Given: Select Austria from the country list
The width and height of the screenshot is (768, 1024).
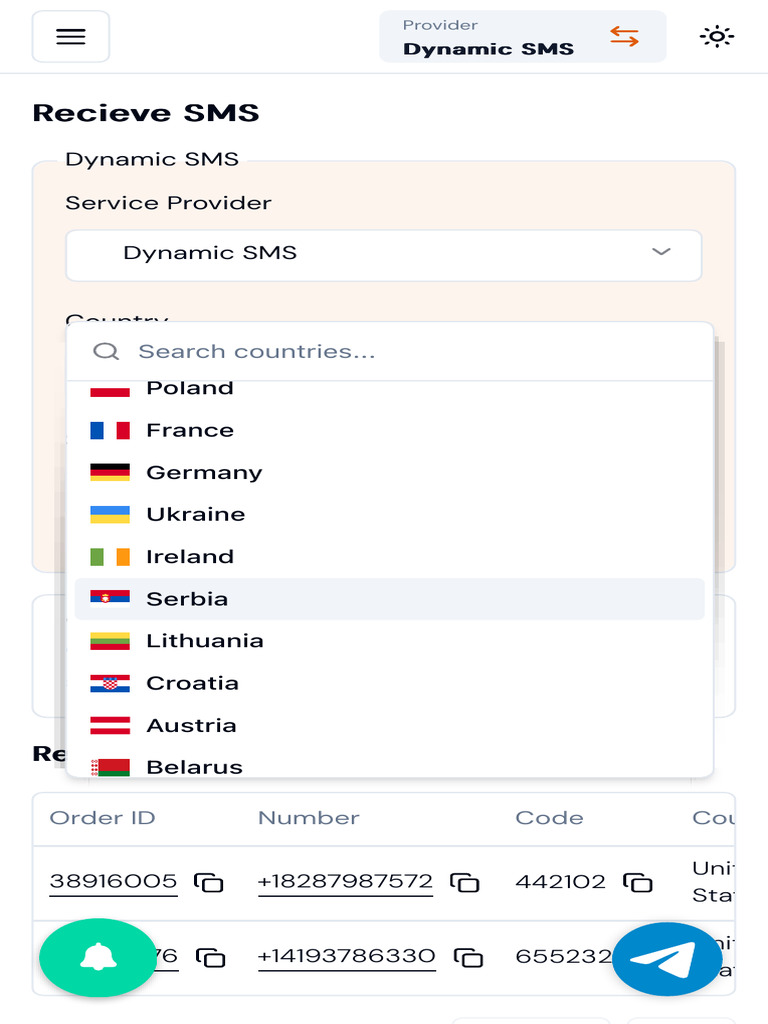Looking at the screenshot, I should 389,726.
